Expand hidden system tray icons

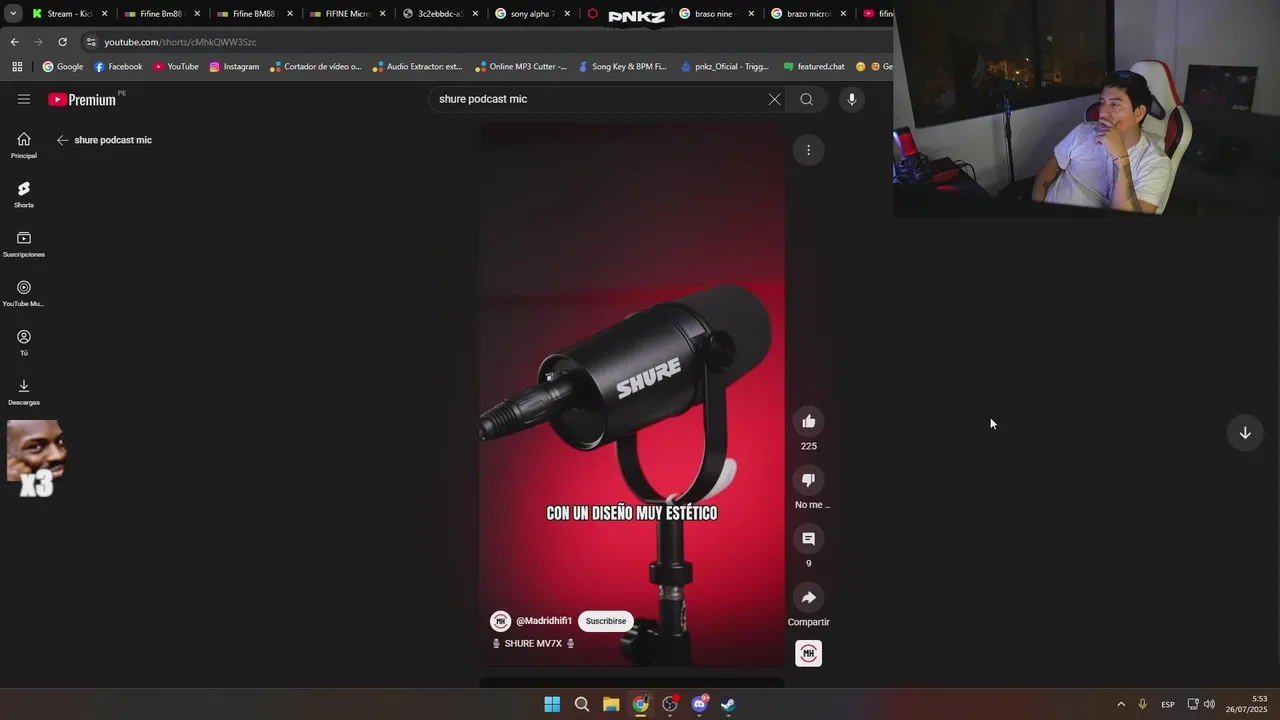(x=1120, y=704)
